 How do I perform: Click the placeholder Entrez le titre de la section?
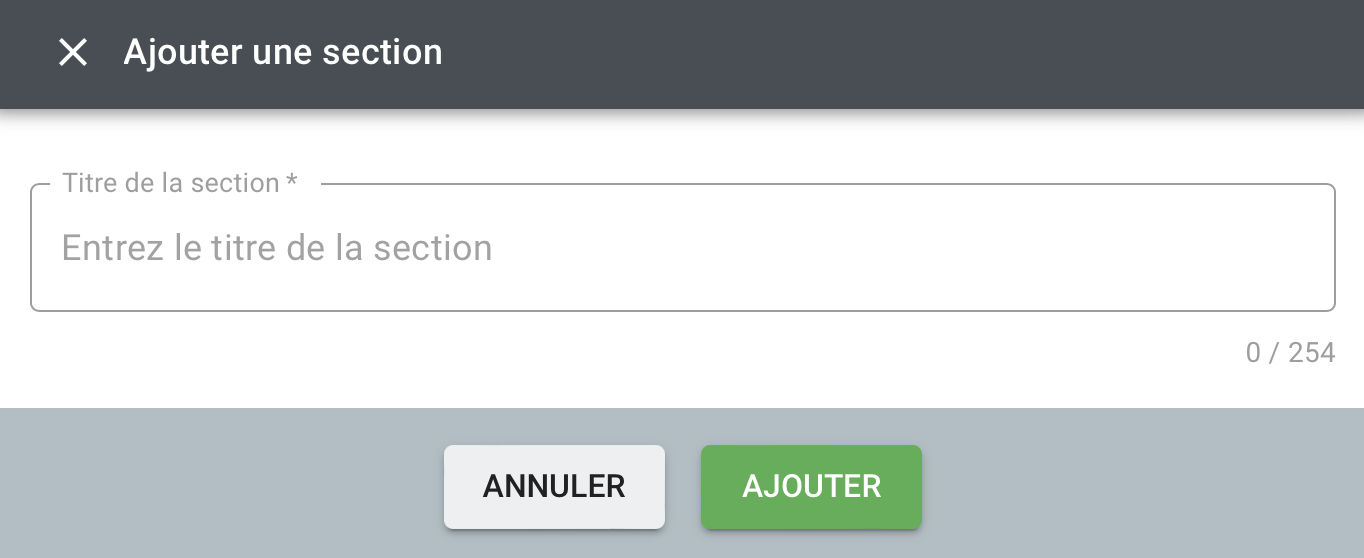click(x=277, y=248)
